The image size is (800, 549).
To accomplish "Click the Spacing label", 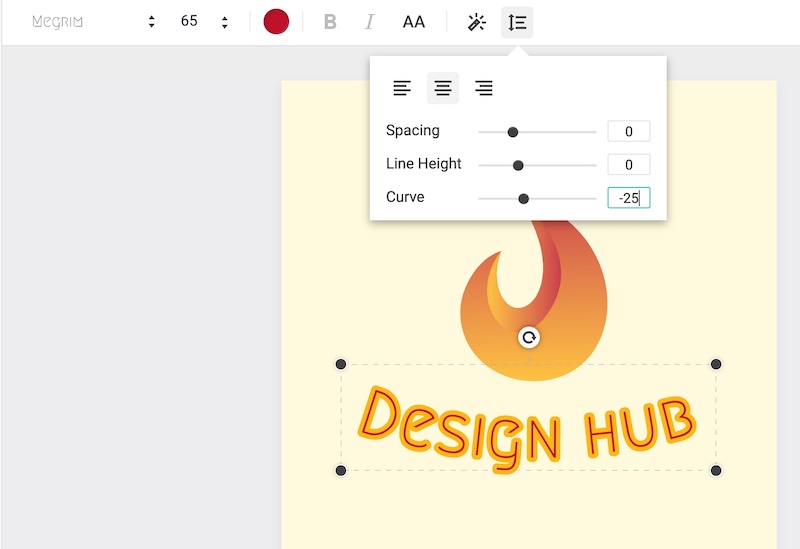I will [412, 131].
